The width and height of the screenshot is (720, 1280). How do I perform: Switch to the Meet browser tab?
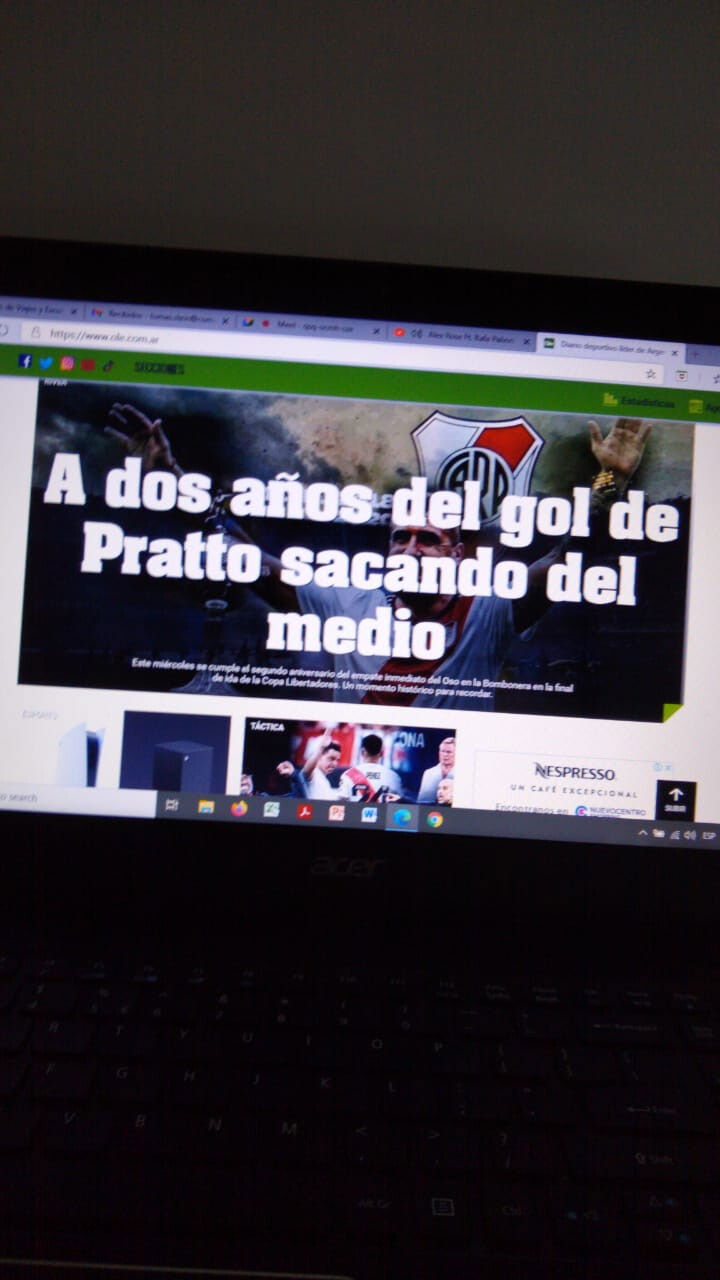click(310, 324)
